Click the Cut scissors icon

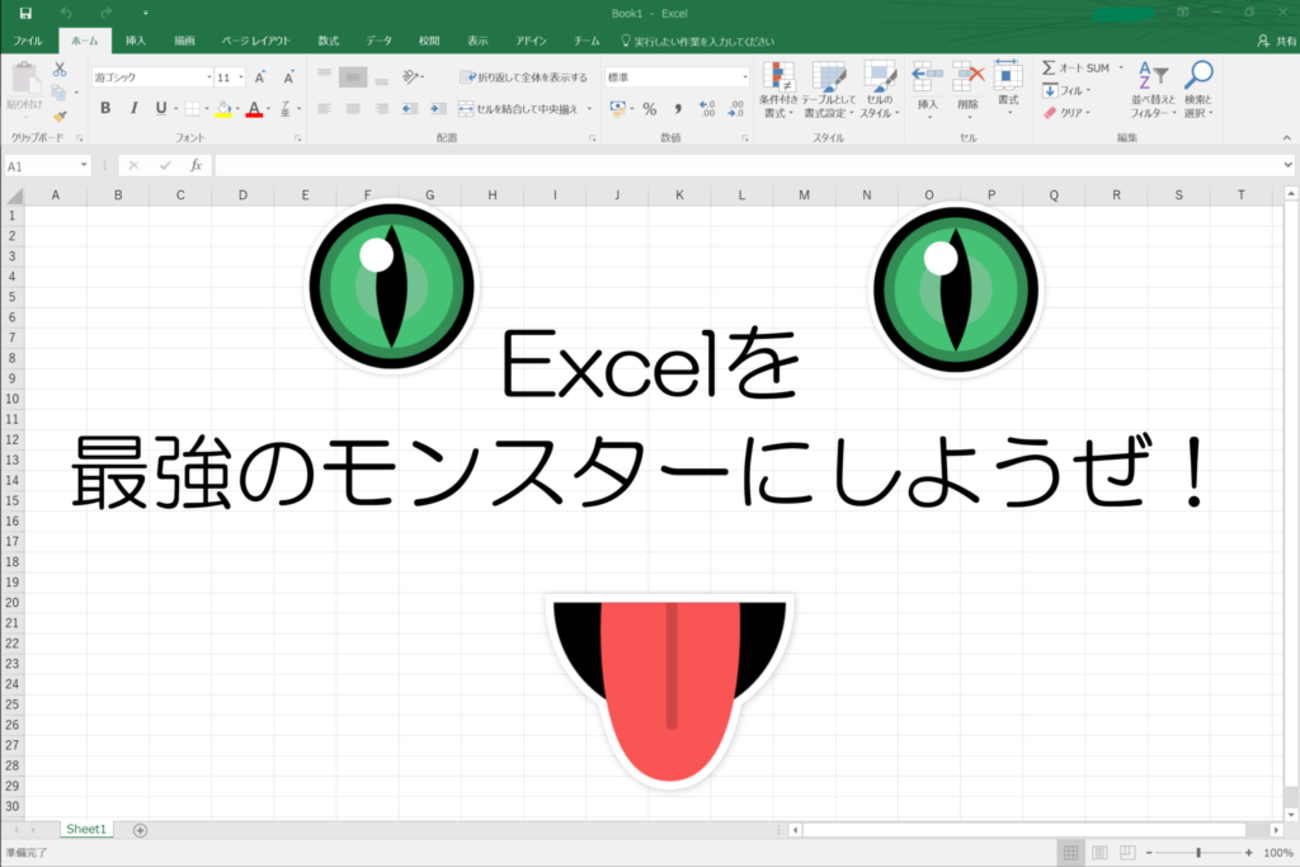[x=59, y=70]
